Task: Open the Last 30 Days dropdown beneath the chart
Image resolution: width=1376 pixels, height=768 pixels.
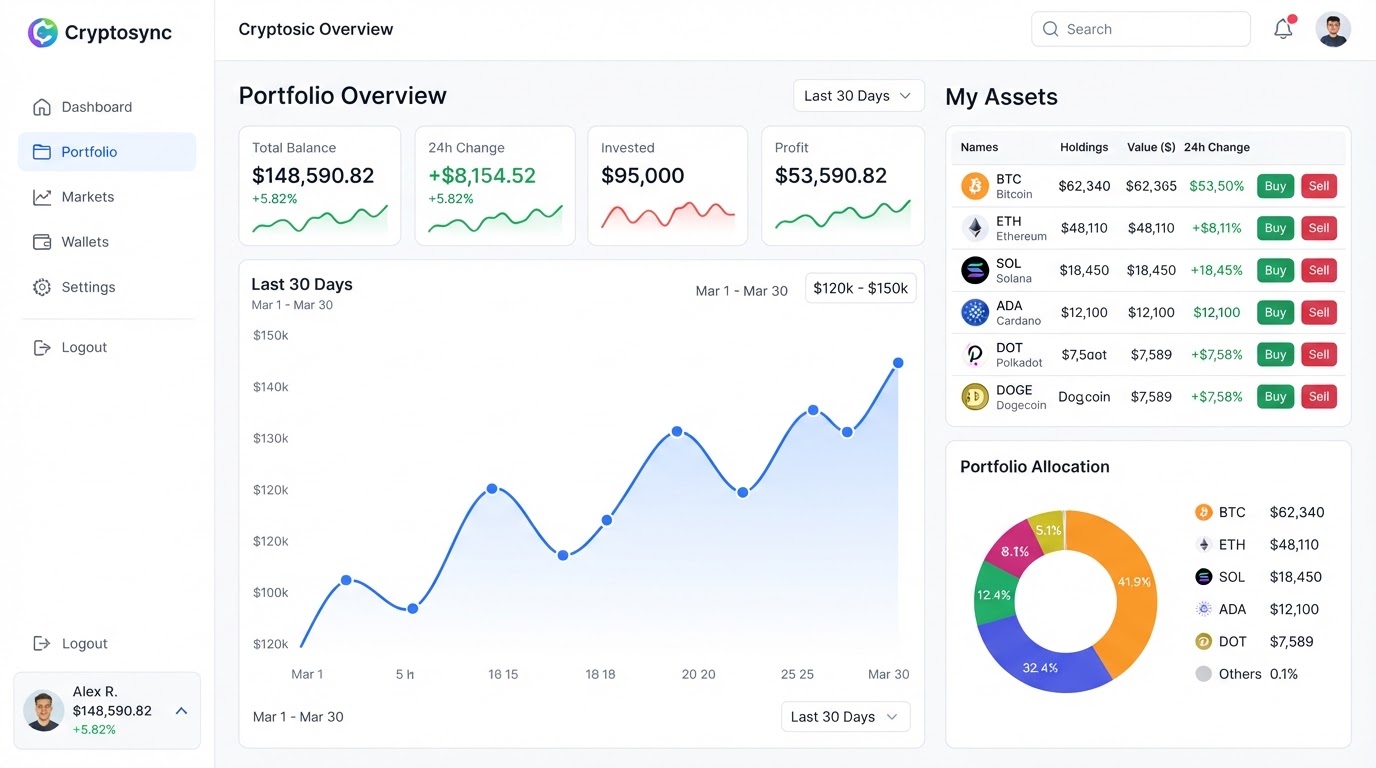Action: [845, 717]
